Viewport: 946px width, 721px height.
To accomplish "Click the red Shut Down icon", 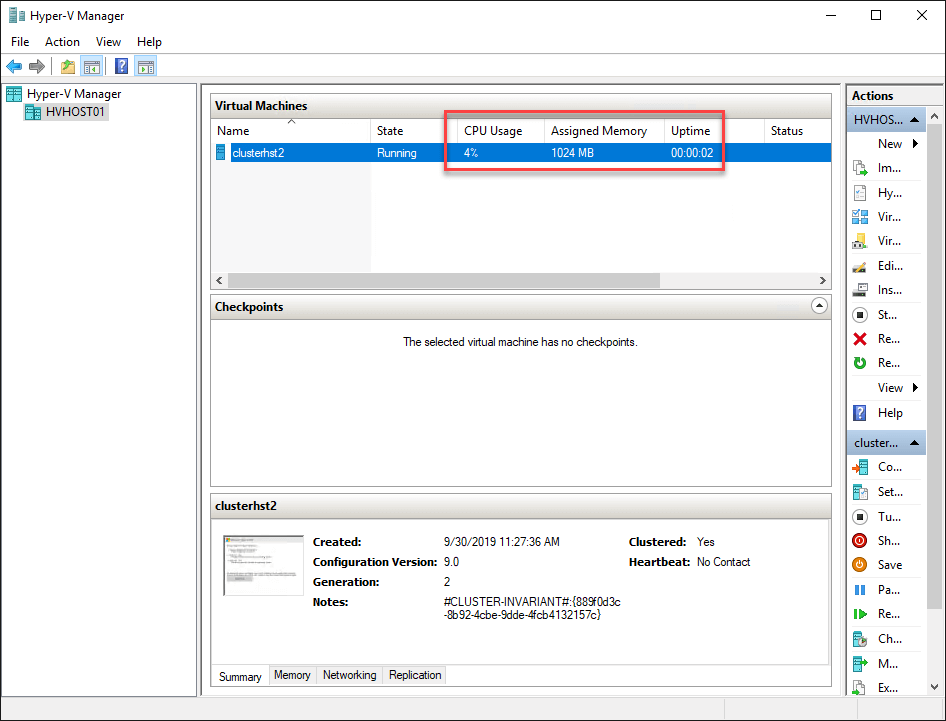I will point(860,541).
